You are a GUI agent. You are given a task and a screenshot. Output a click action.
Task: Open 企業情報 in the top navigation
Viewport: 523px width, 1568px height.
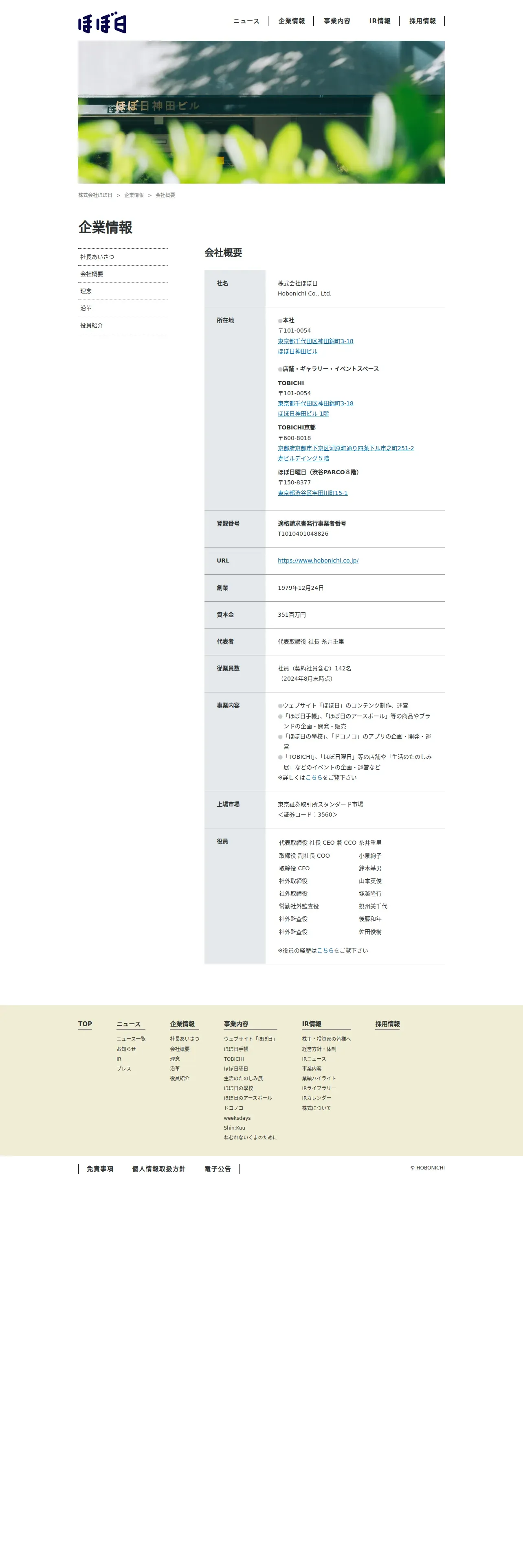pos(292,21)
